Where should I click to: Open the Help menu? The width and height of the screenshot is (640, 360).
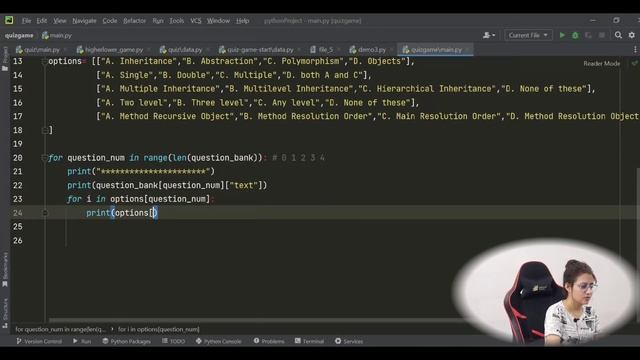coord(242,20)
